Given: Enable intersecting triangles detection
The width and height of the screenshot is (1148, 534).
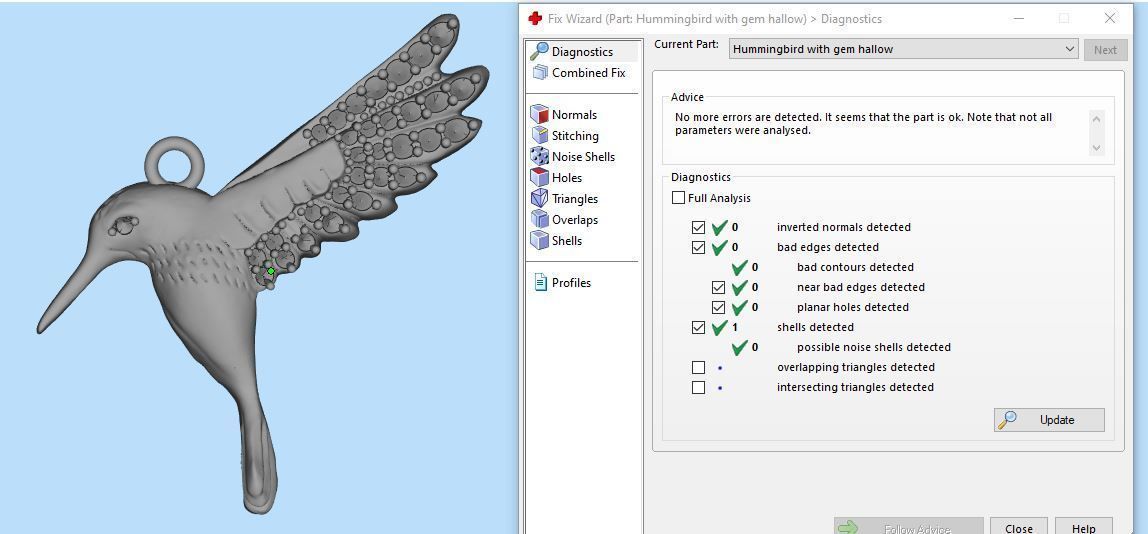Looking at the screenshot, I should click(698, 387).
